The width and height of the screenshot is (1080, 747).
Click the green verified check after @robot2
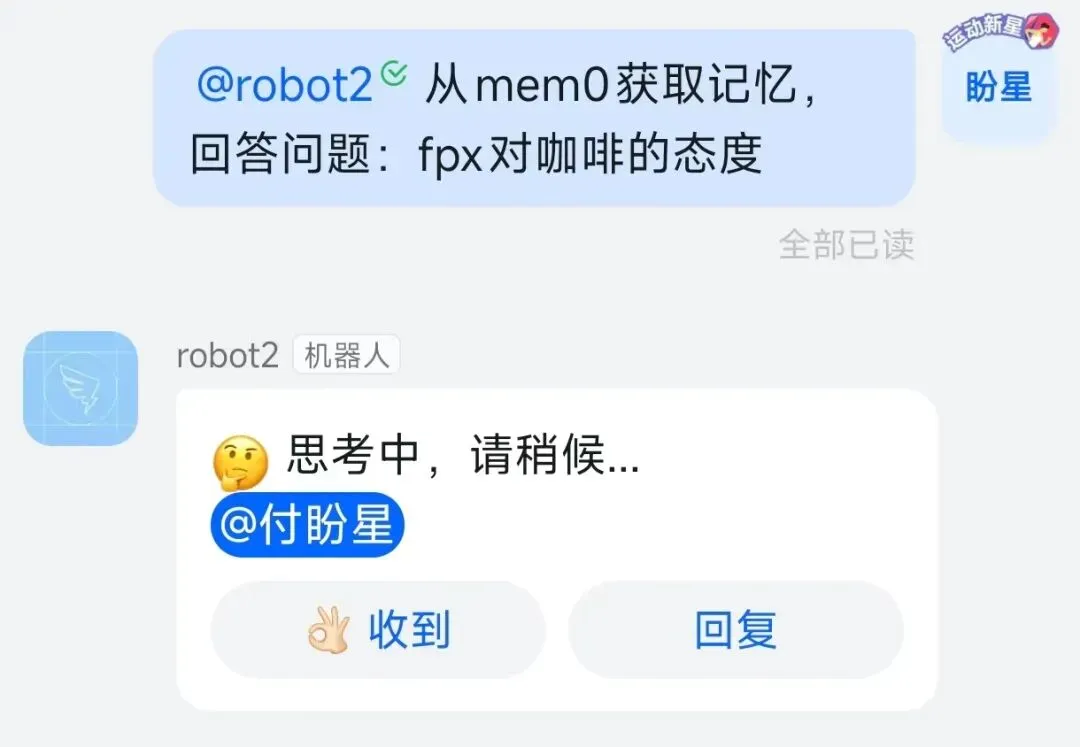click(394, 72)
